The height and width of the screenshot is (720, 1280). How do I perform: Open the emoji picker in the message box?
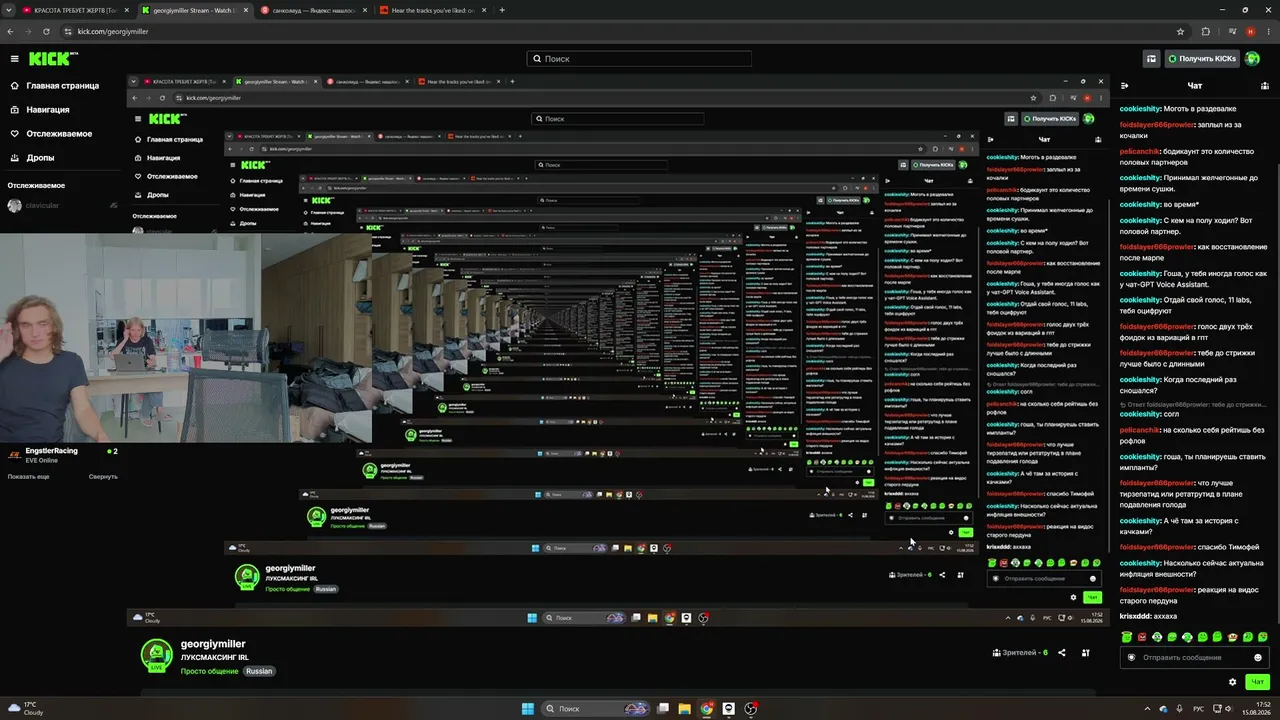tap(1258, 657)
